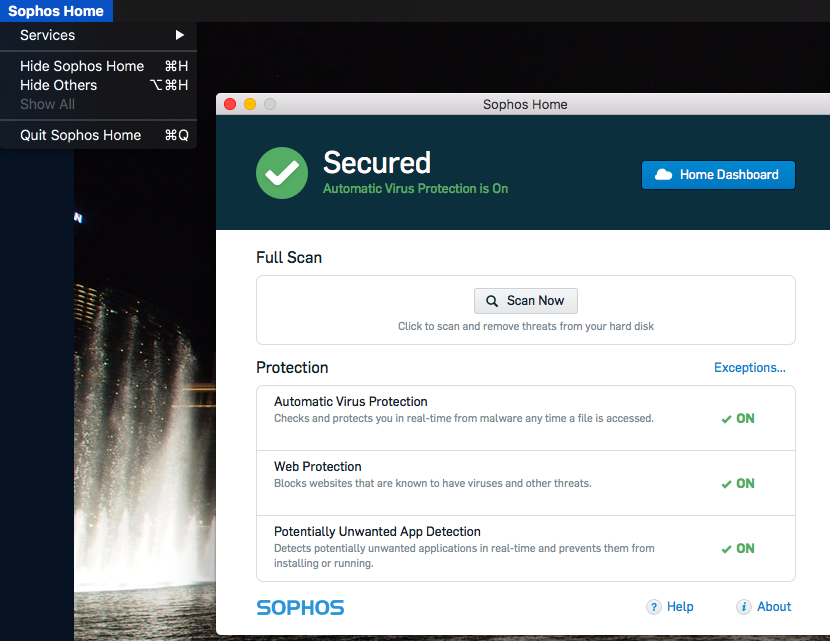The image size is (830, 641).
Task: Select Hide Others menu entry
Action: click(x=98, y=85)
